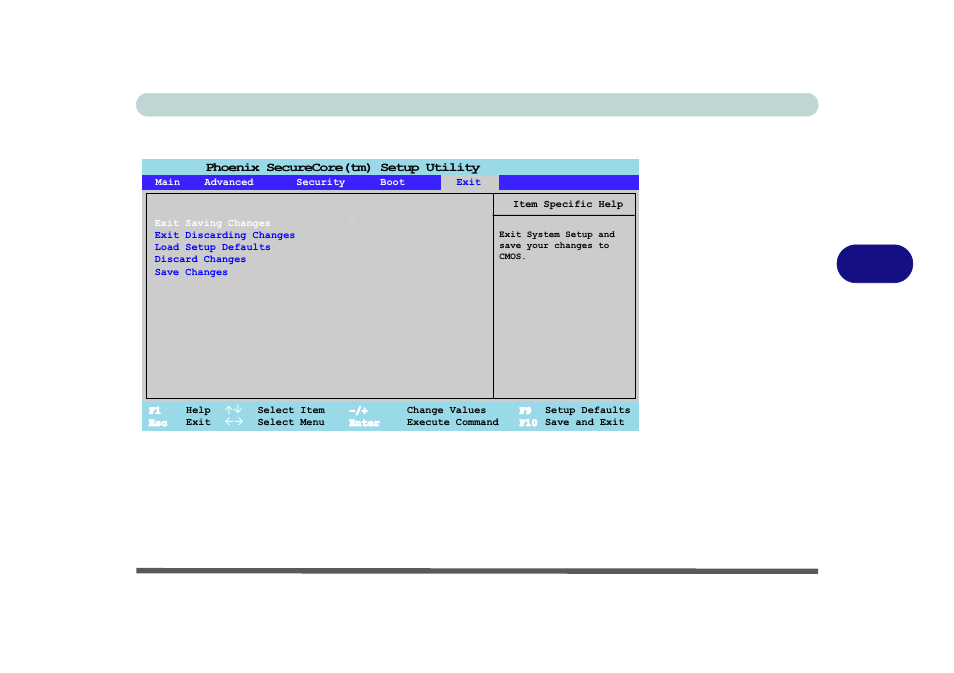This screenshot has height=673, width=954.
Task: Select Load Setup Defaults
Action: click(x=212, y=248)
